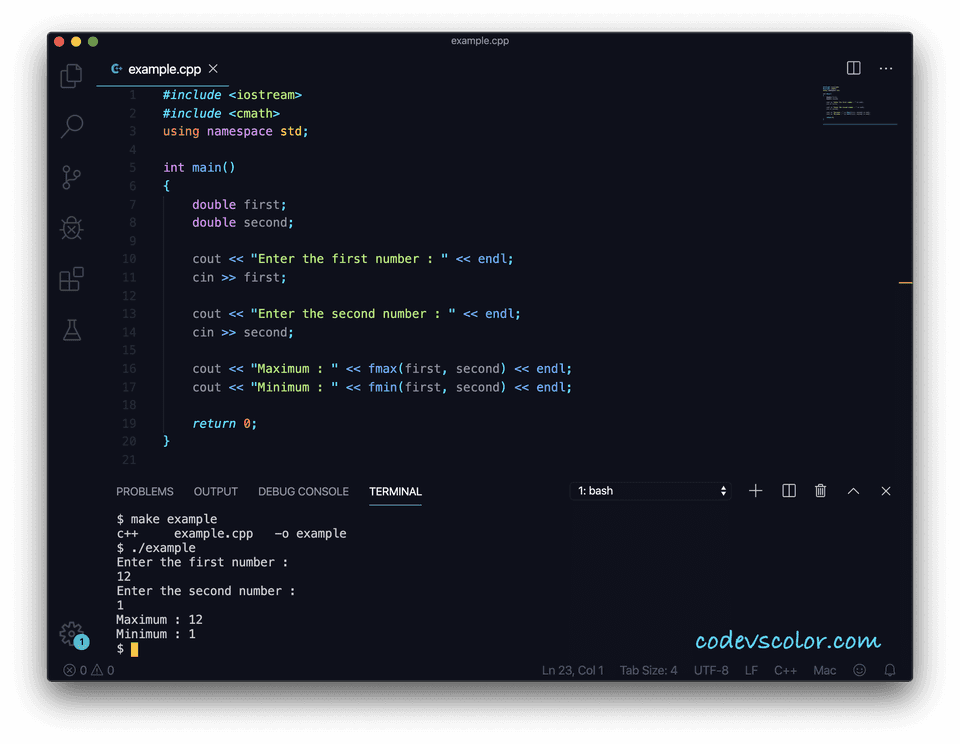960x744 pixels.
Task: Open the editor more actions ellipsis menu
Action: [886, 68]
